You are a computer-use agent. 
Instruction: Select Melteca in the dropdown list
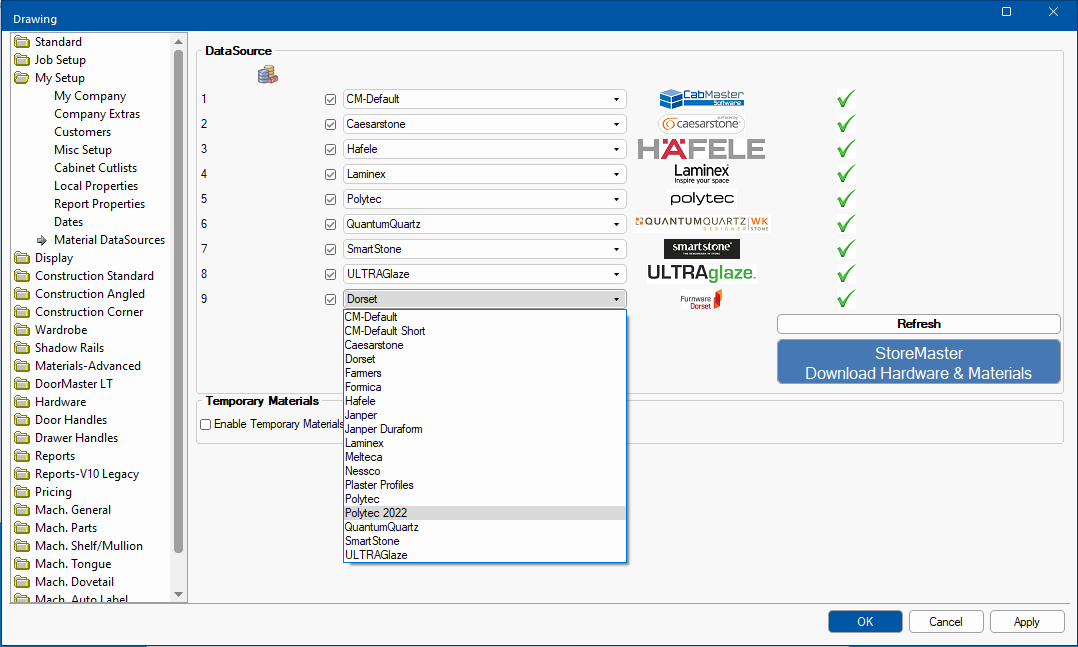coord(485,457)
